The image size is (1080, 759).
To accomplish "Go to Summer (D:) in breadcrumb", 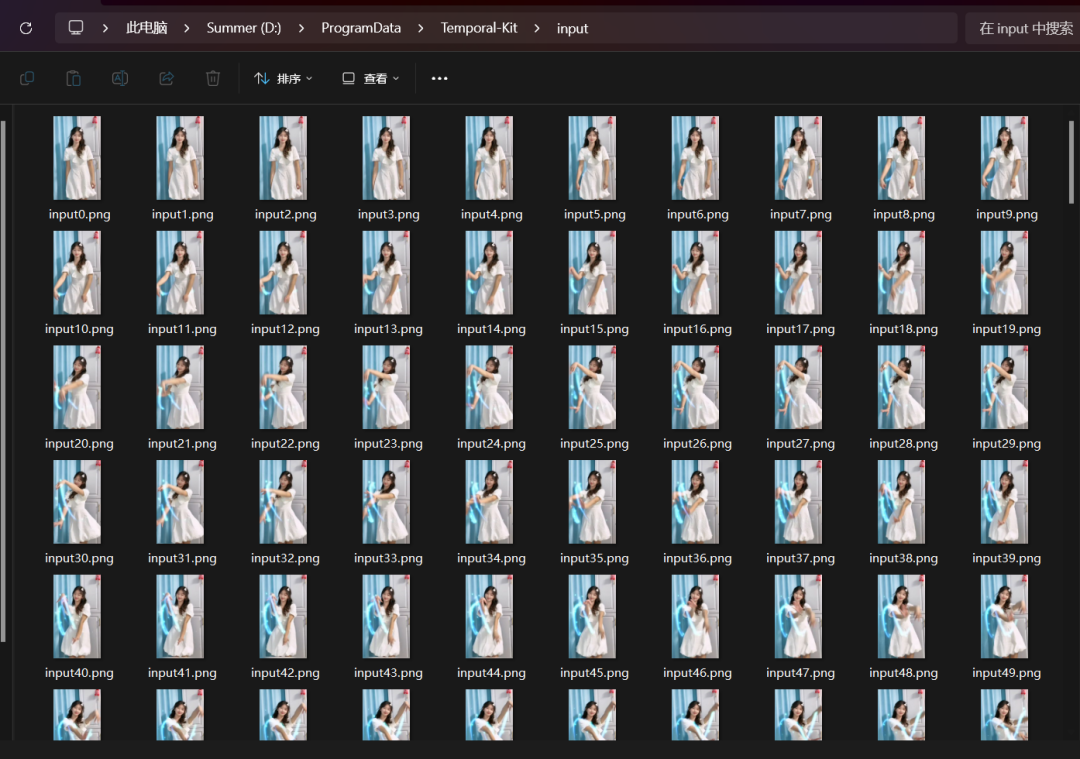I will point(244,28).
